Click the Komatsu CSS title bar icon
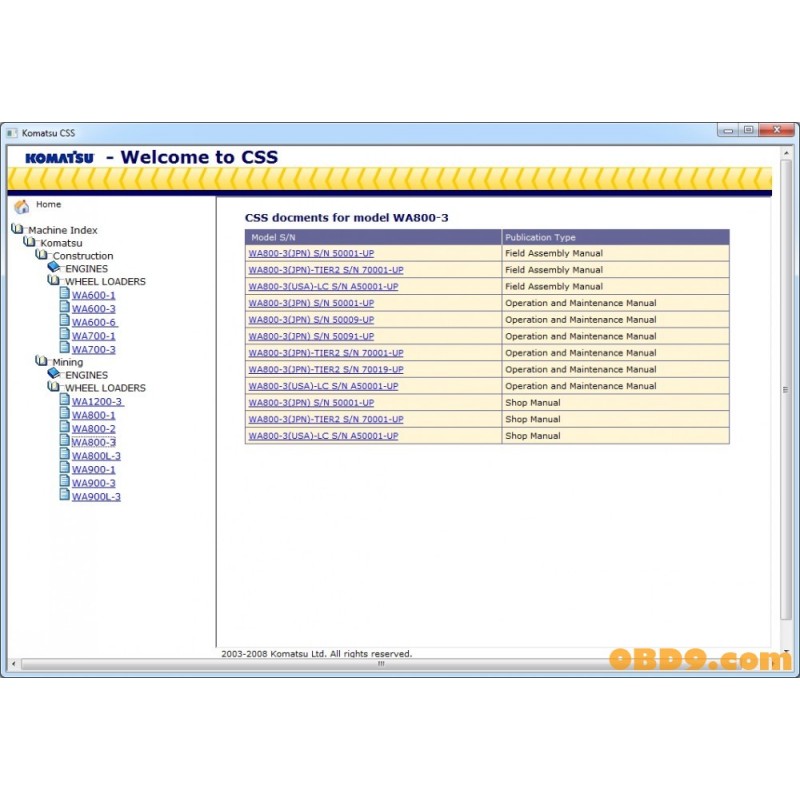800x800 pixels. click(12, 133)
